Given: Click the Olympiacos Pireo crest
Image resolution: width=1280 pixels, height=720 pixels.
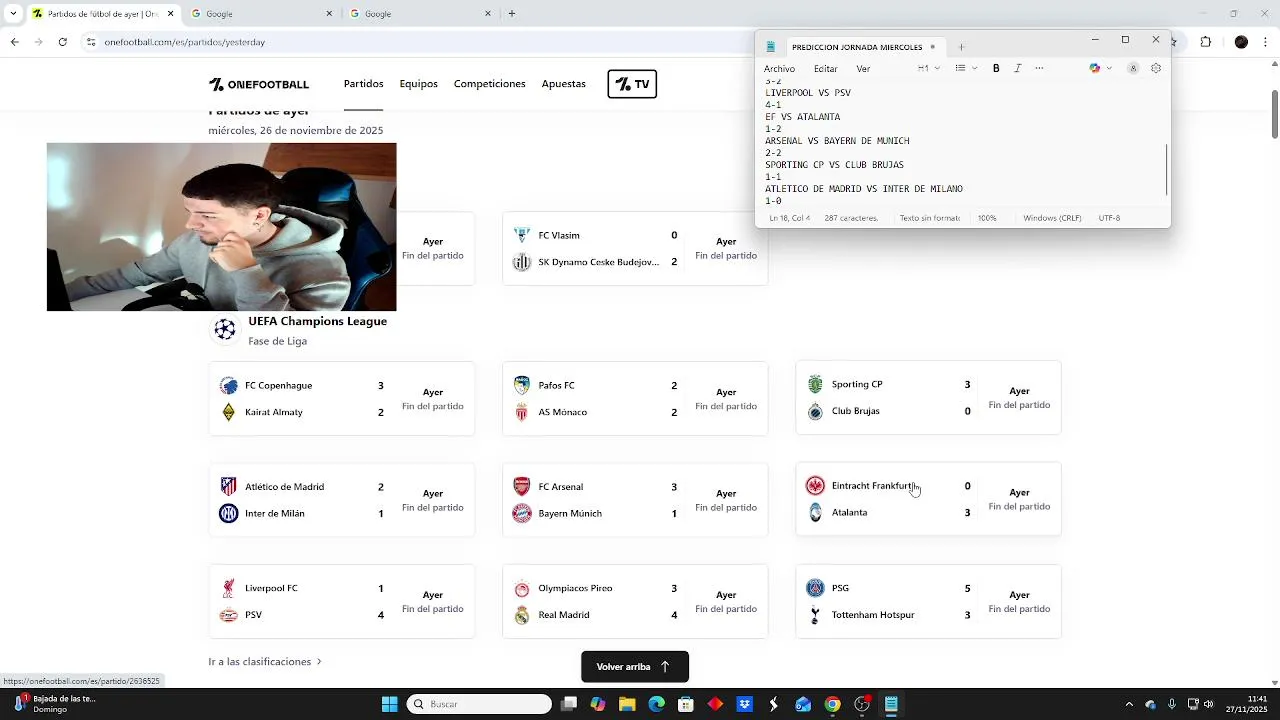Looking at the screenshot, I should tap(521, 588).
